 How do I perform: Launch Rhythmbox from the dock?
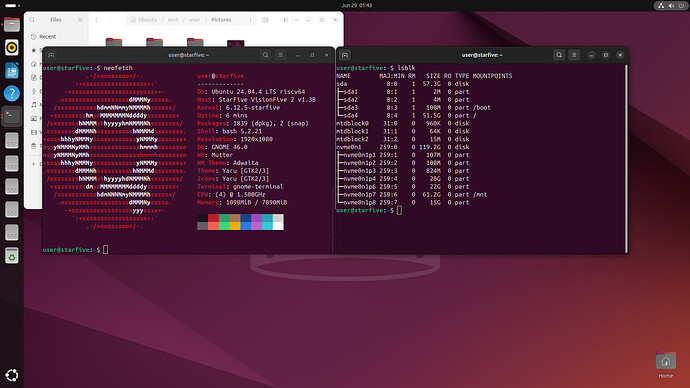[12, 48]
